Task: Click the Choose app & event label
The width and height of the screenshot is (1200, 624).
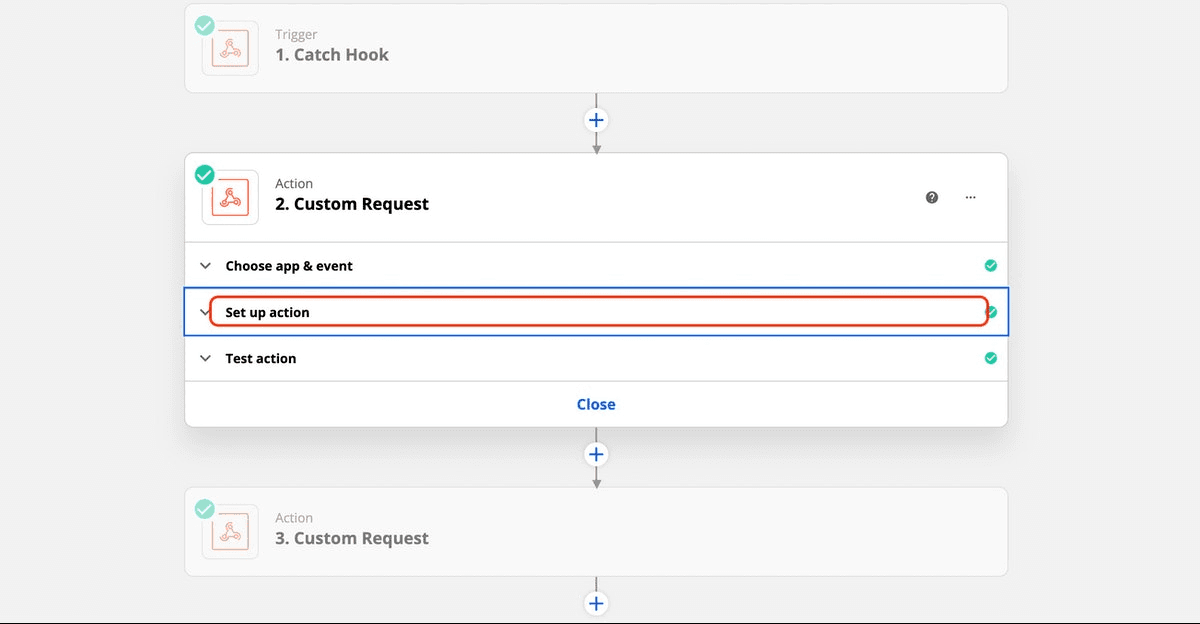Action: (289, 266)
